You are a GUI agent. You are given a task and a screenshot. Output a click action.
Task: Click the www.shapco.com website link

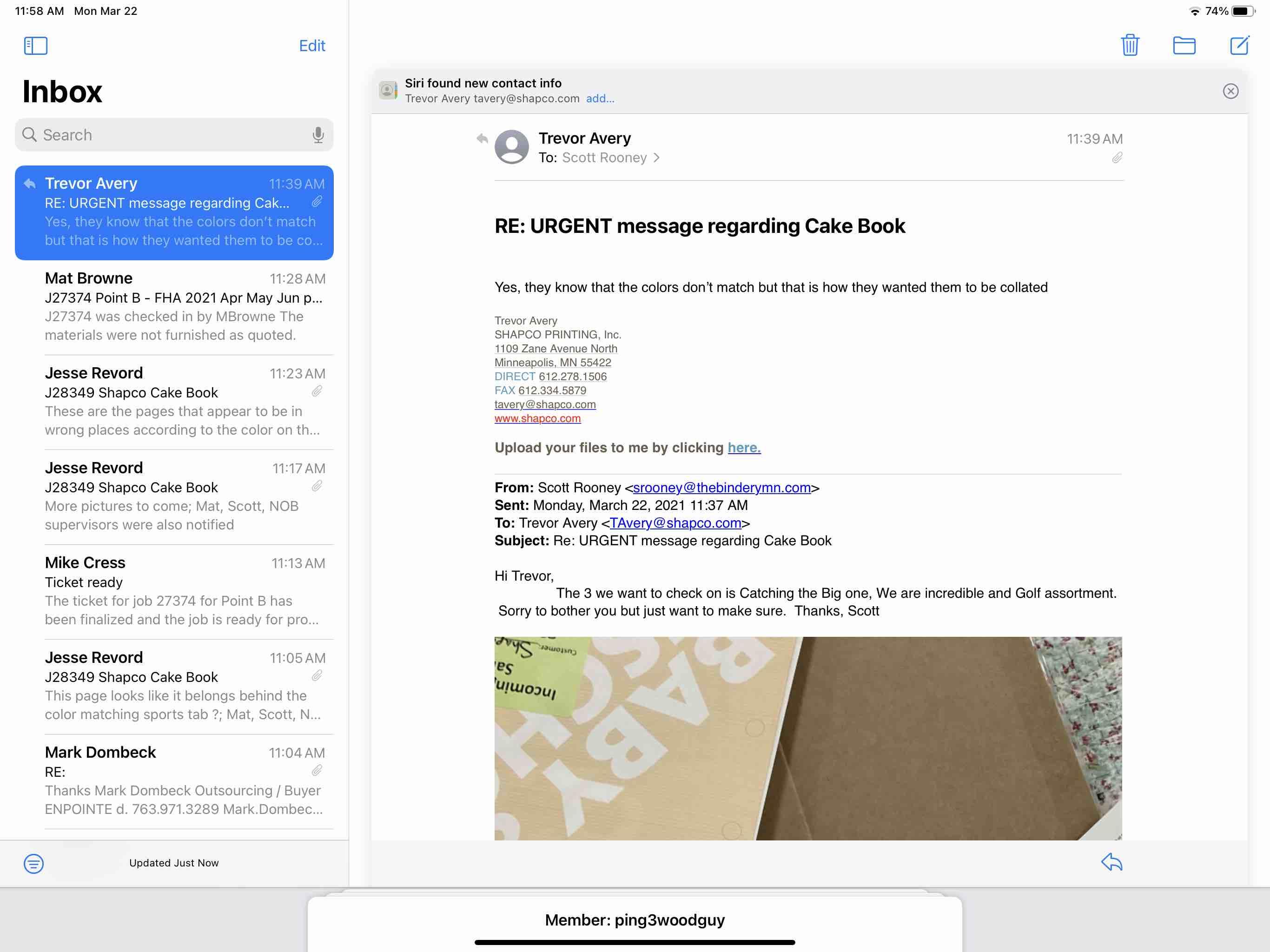[x=537, y=418]
